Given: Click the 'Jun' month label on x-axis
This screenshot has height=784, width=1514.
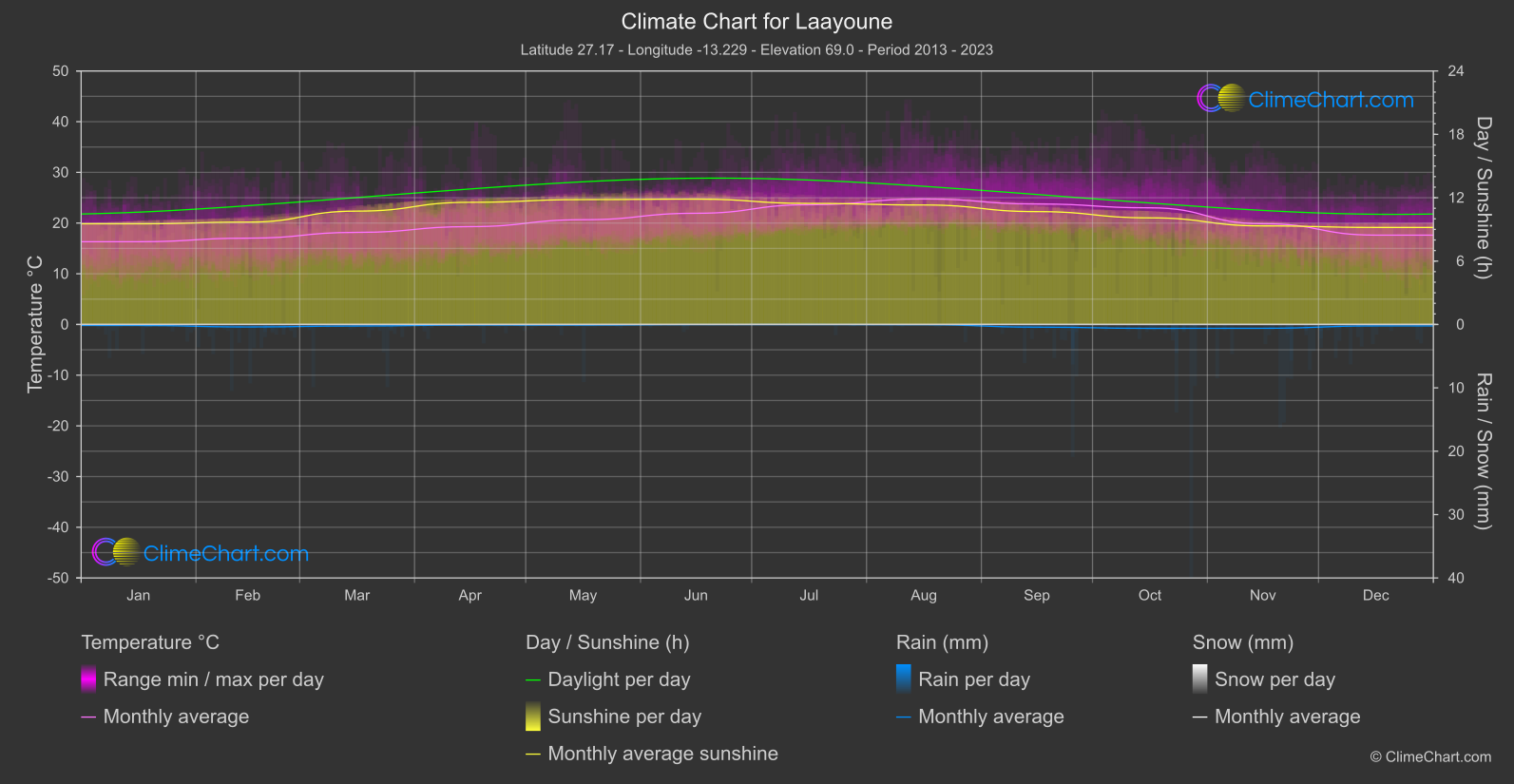Looking at the screenshot, I should 697,595.
